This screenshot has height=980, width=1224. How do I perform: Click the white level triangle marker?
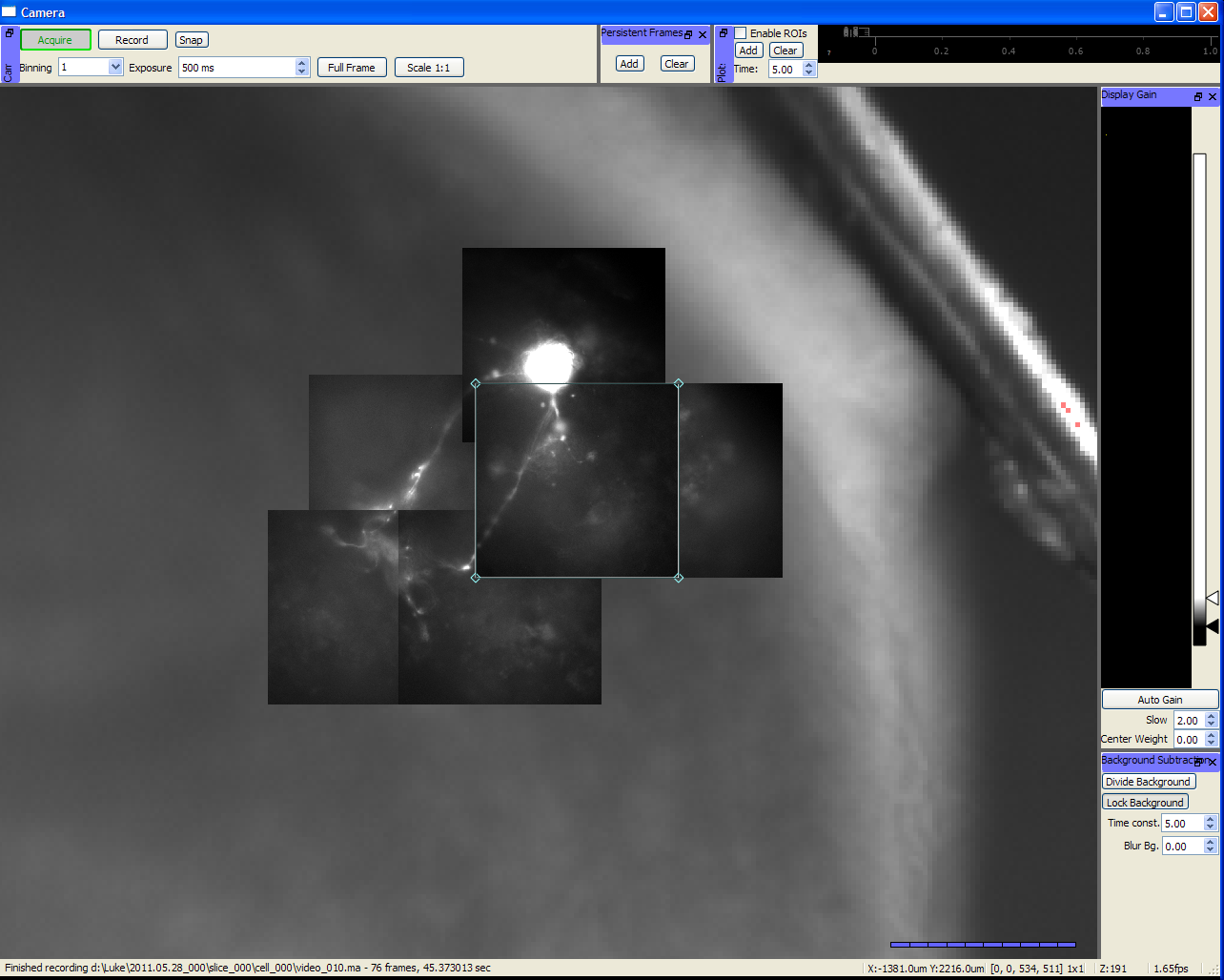1213,598
